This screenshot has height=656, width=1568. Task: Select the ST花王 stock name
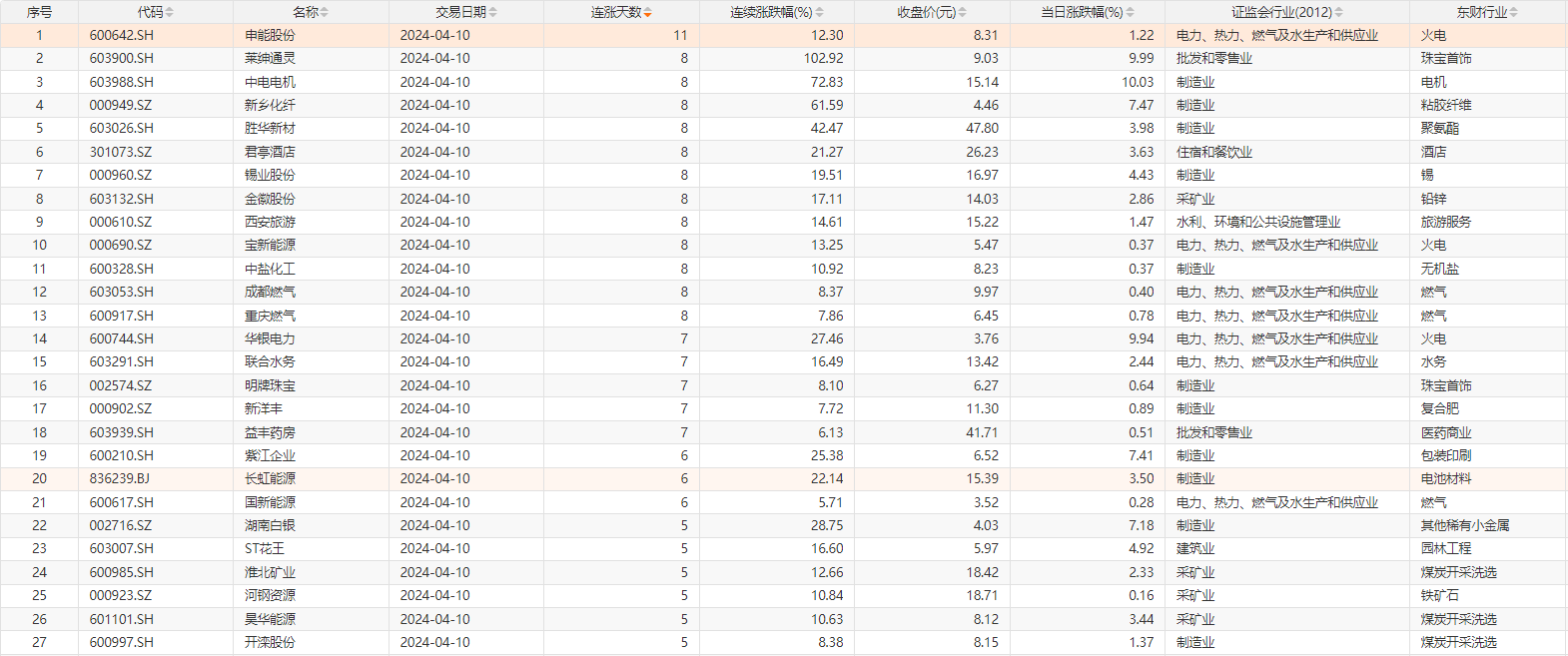[265, 548]
